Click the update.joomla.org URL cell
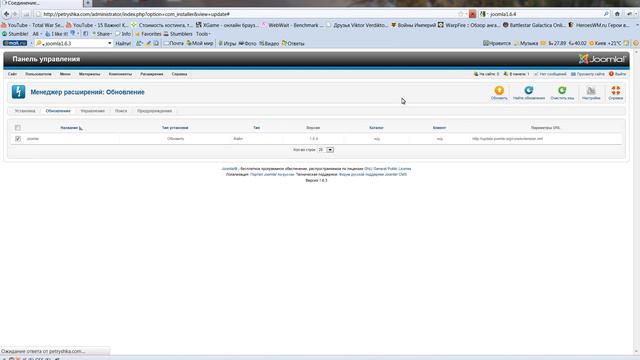The height and width of the screenshot is (360, 640). (x=507, y=139)
